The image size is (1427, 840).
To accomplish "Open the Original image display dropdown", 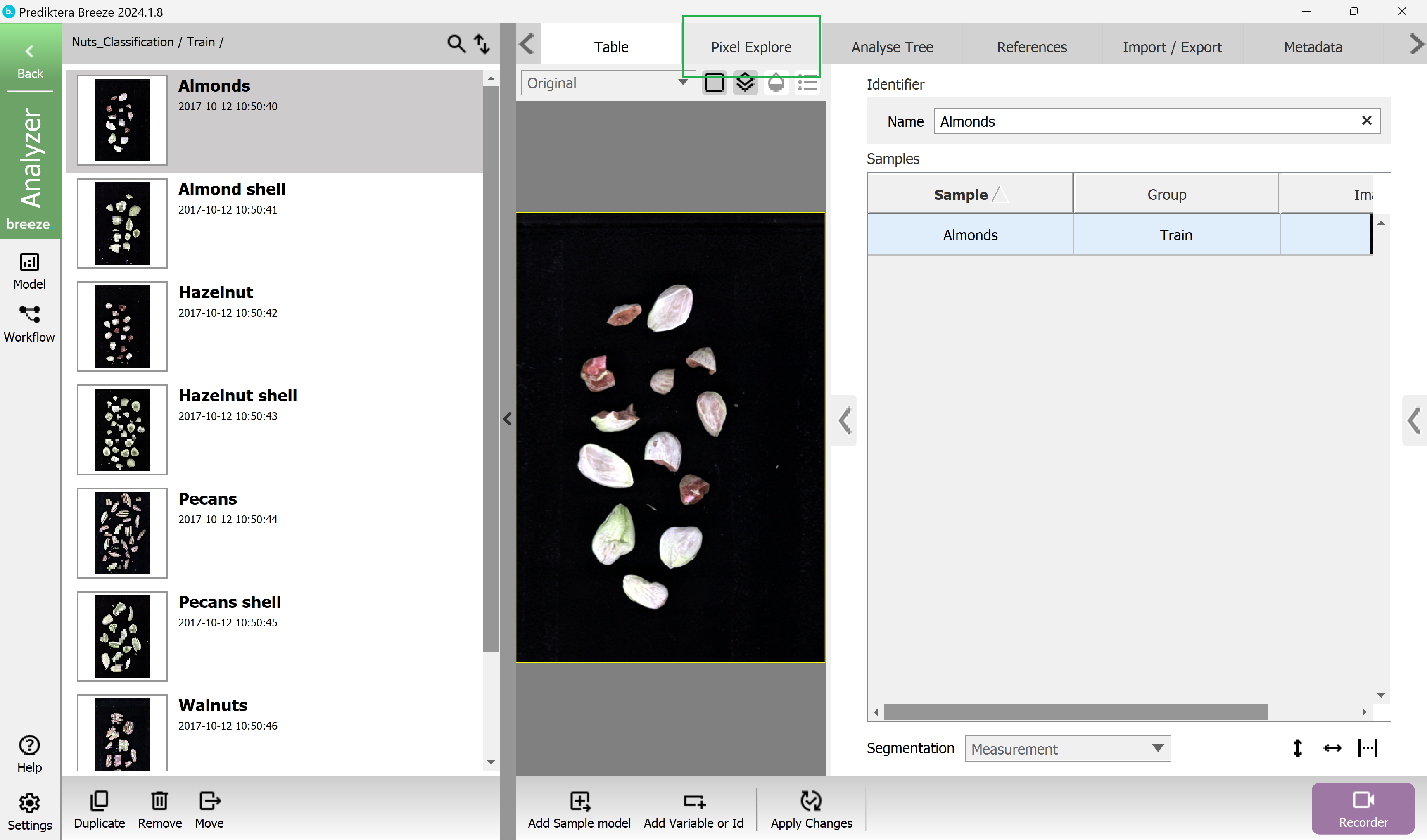I will (x=608, y=83).
